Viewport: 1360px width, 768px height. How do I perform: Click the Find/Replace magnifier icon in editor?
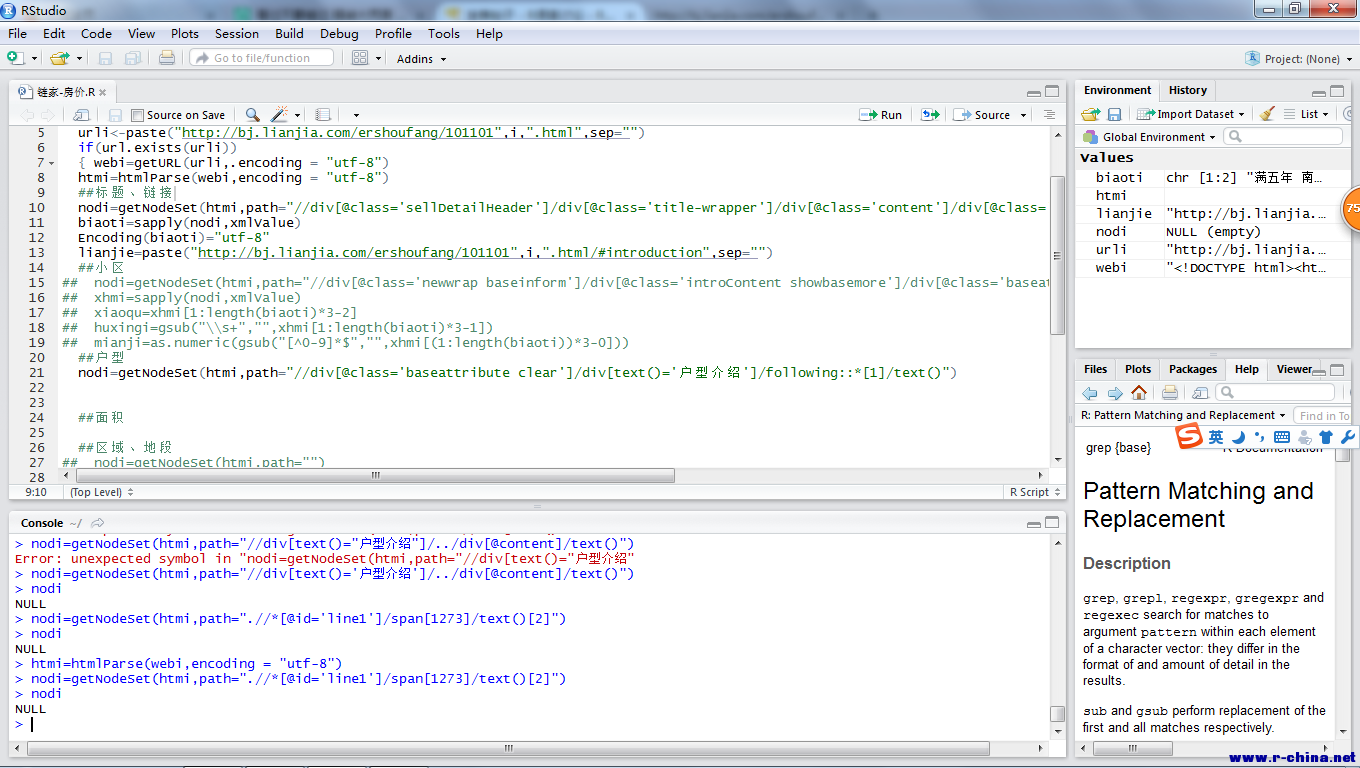[252, 115]
